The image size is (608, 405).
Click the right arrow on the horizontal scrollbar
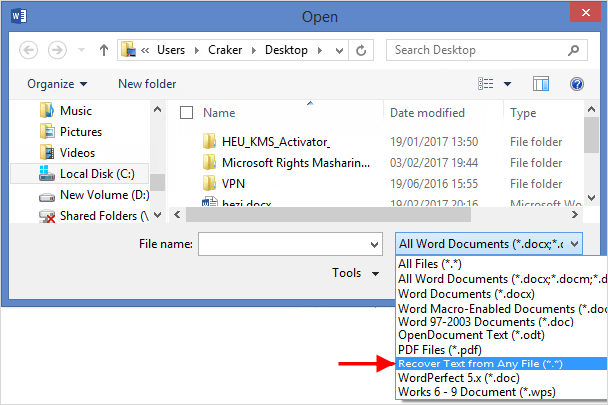tap(575, 215)
